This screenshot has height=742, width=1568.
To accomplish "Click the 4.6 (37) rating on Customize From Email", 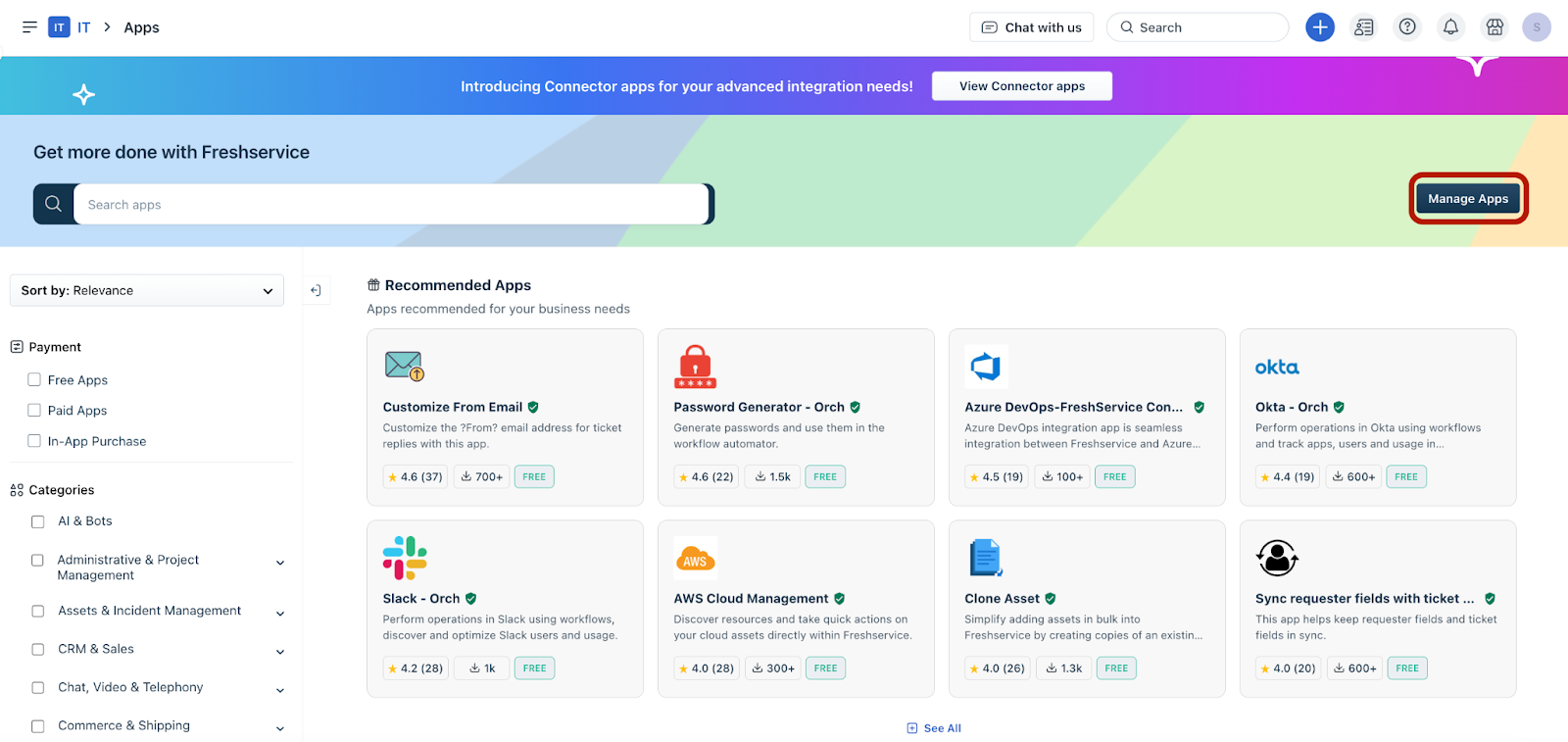I will (416, 477).
